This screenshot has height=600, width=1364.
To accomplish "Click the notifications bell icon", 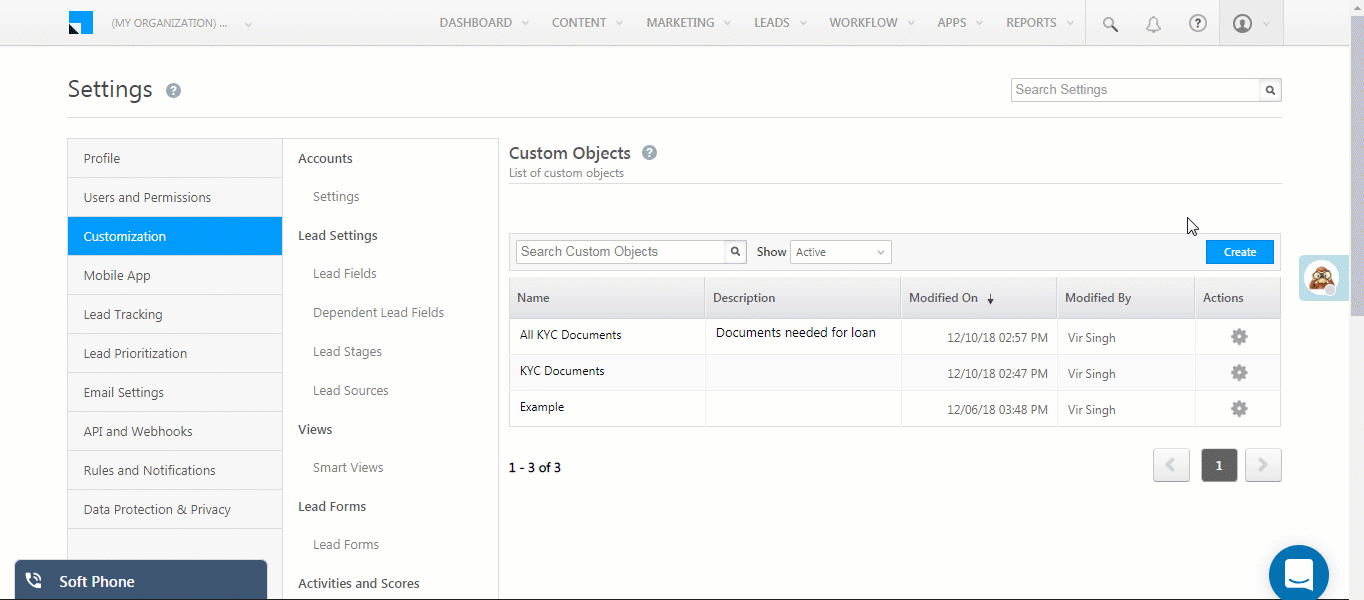I will point(1153,23).
